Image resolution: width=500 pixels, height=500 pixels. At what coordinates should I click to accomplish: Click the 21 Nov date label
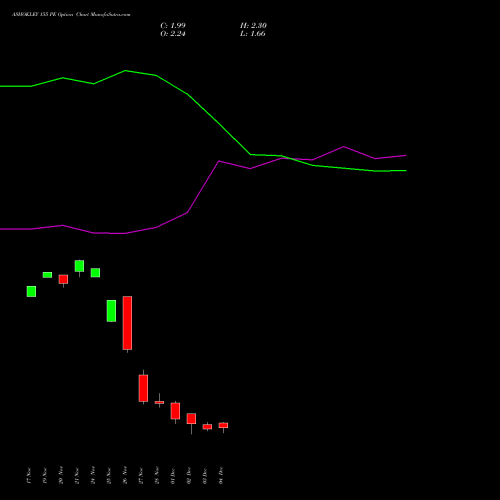click(x=77, y=476)
